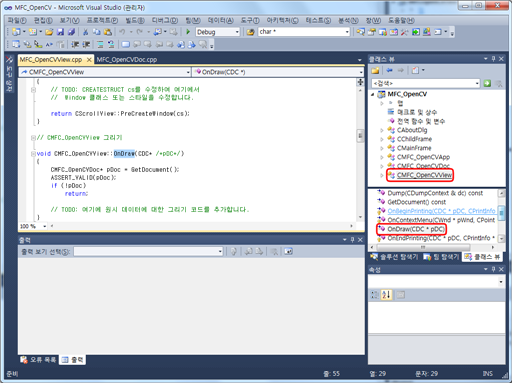Image resolution: width=512 pixels, height=383 pixels.
Task: Click the alphabetical sort icon in Properties
Action: pyautogui.click(x=387, y=295)
